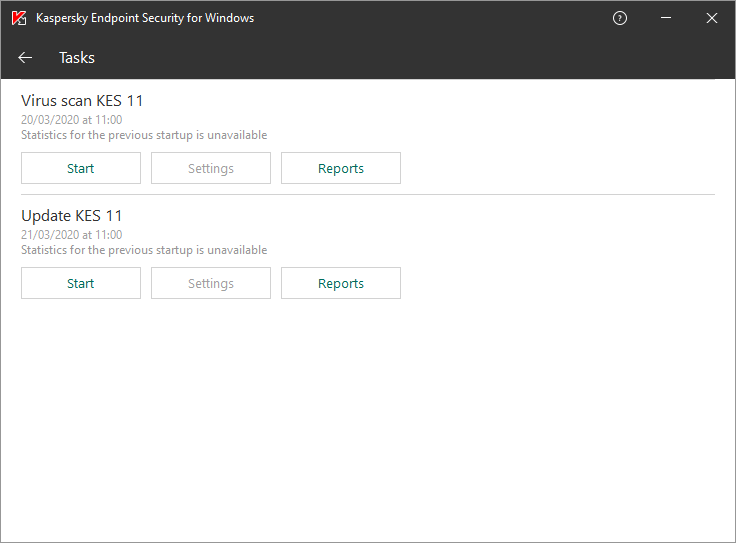View Reports for Virus scan KES 11
Viewport: 736px width, 543px height.
pyautogui.click(x=341, y=168)
